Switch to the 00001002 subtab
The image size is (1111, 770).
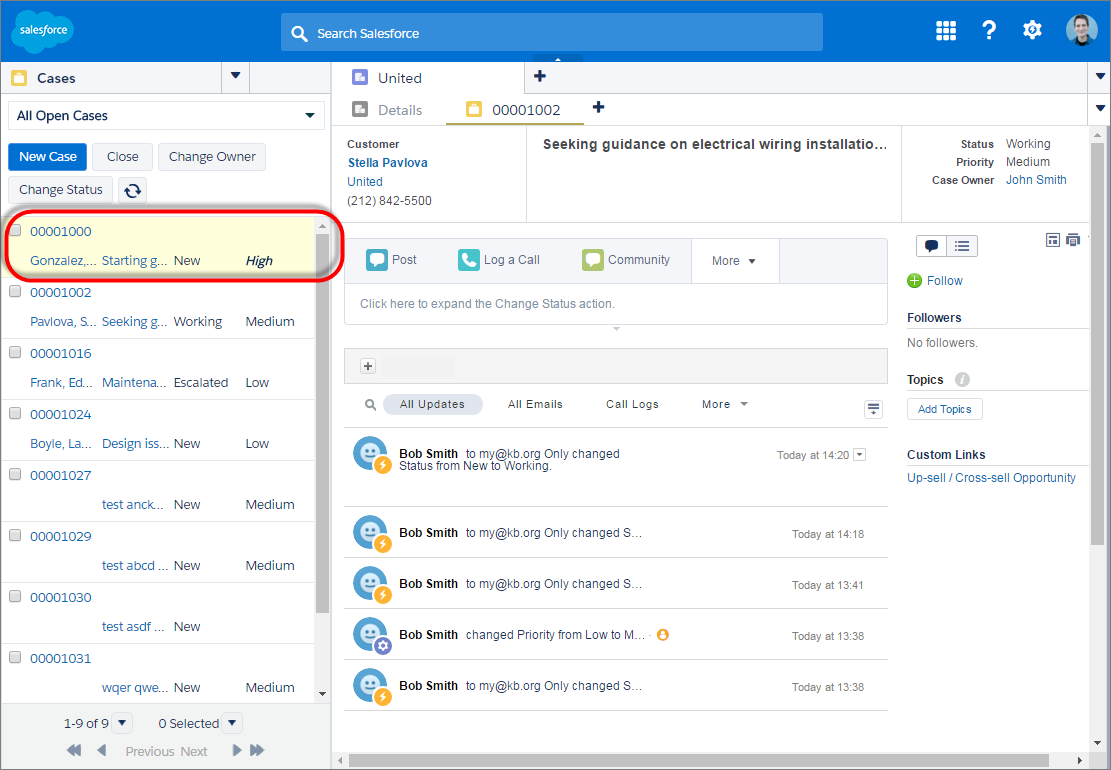click(x=514, y=110)
